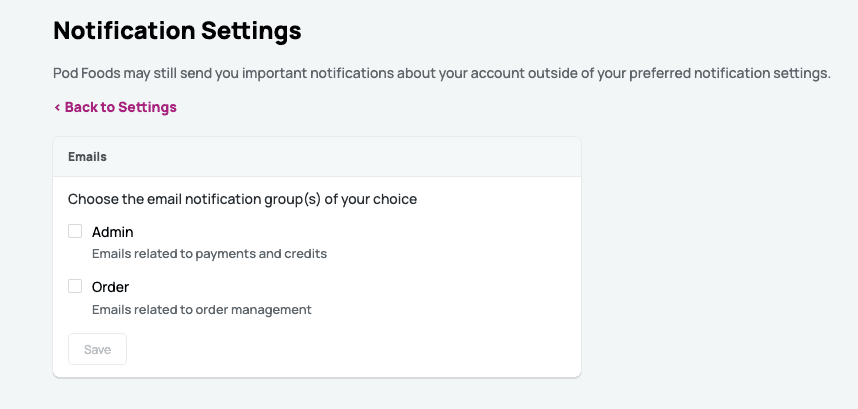Enable the Admin email notifications checkbox

pos(75,231)
